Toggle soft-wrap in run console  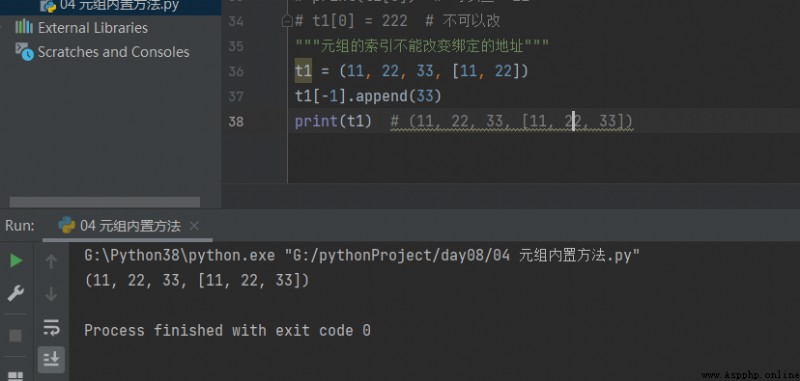point(51,327)
